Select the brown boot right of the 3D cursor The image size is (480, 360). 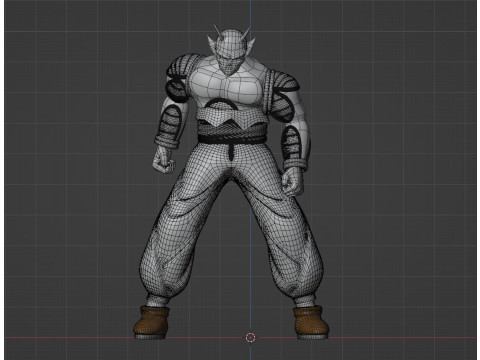click(x=311, y=321)
